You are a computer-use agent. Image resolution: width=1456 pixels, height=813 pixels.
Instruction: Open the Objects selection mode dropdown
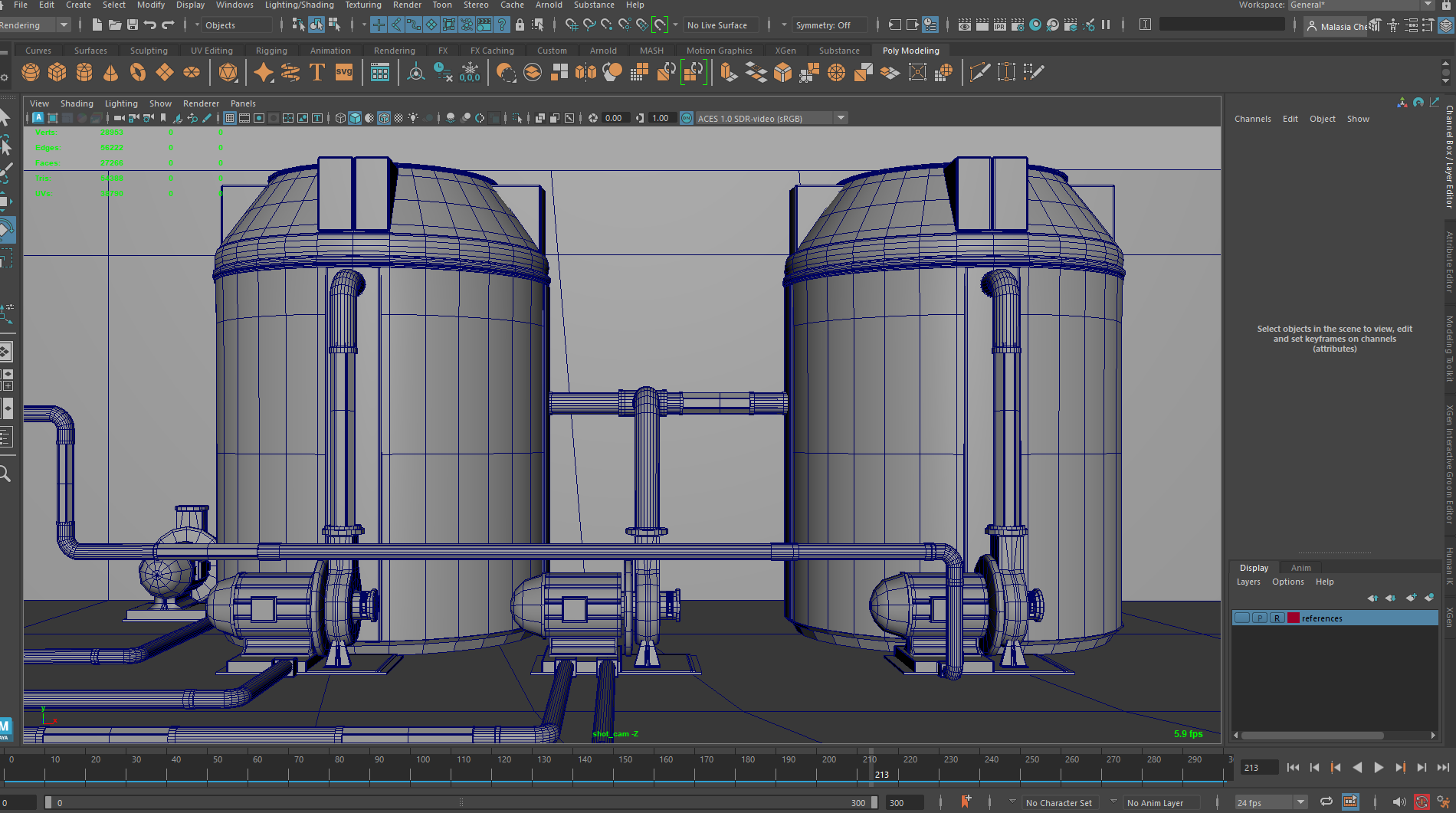coord(234,25)
